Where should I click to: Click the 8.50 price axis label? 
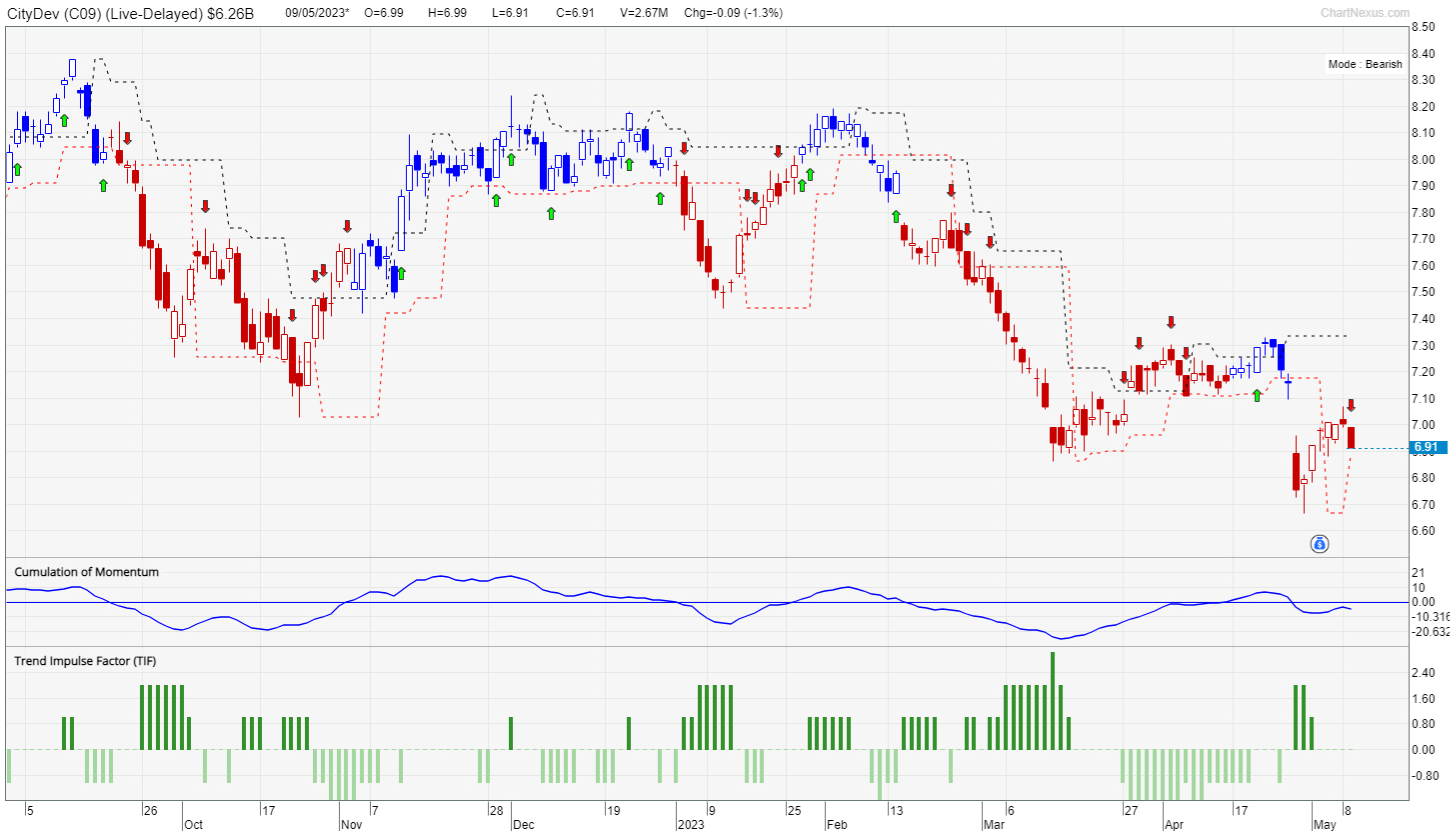(x=1424, y=27)
